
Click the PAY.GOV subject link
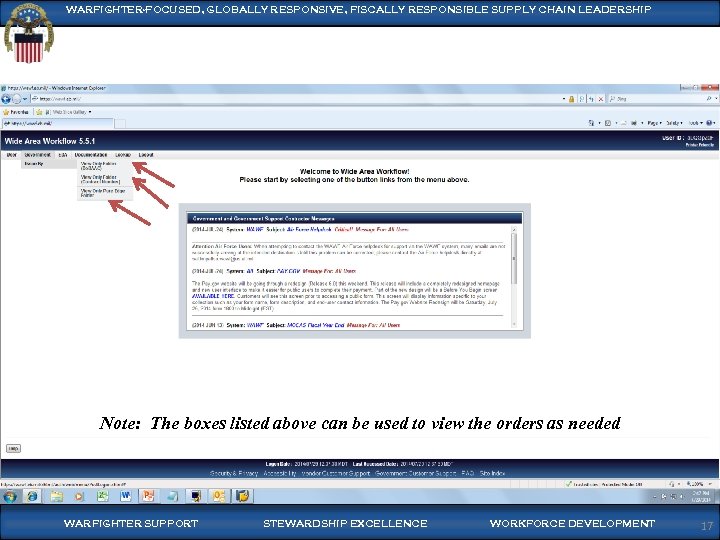pyautogui.click(x=288, y=271)
